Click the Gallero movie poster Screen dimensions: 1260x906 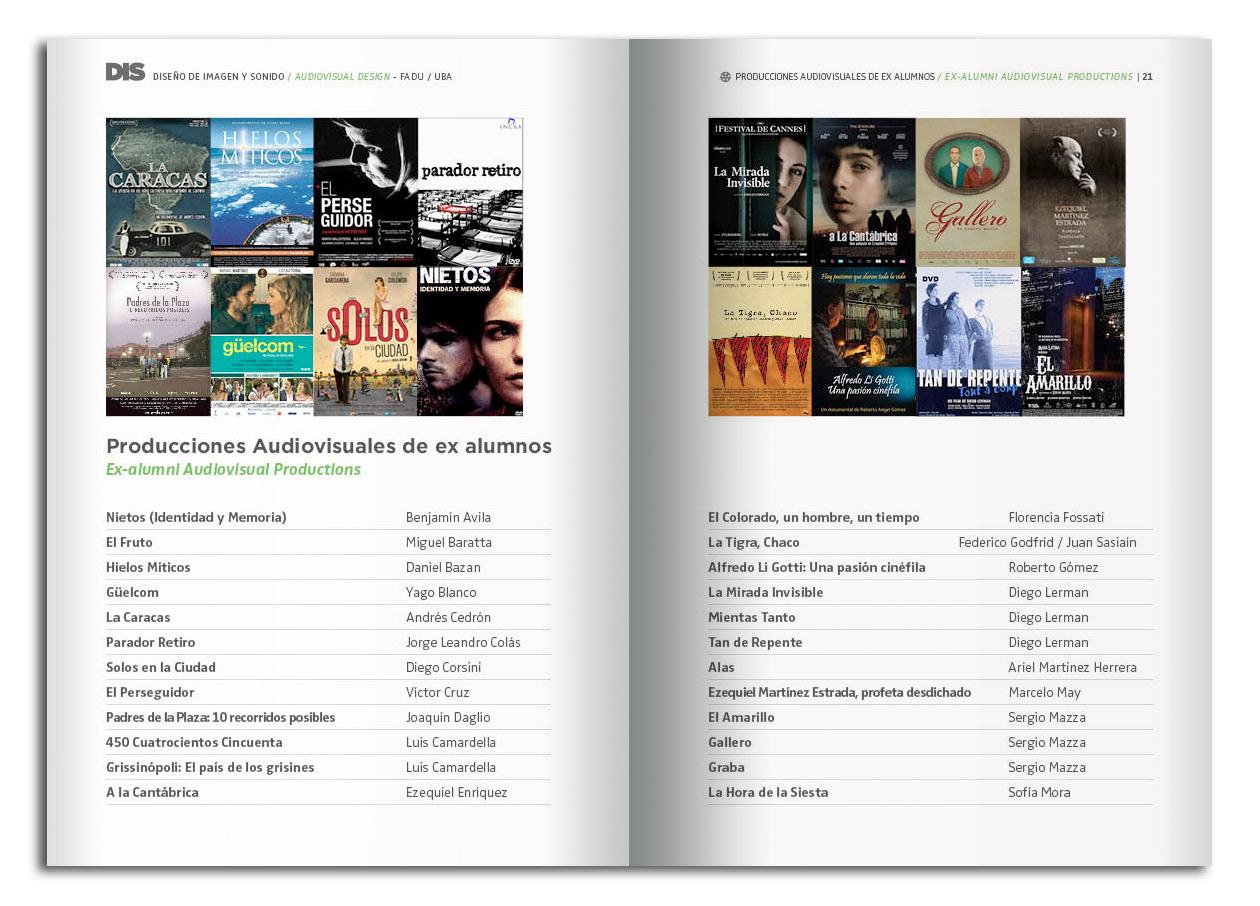(x=968, y=192)
